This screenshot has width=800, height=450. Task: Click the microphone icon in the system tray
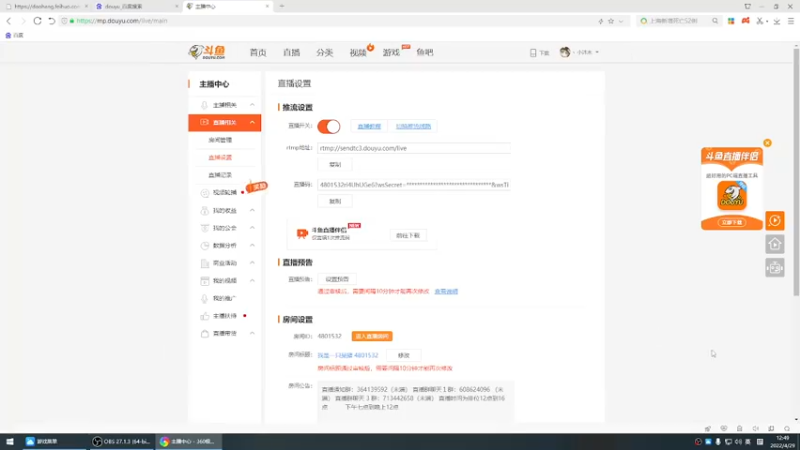[x=718, y=441]
